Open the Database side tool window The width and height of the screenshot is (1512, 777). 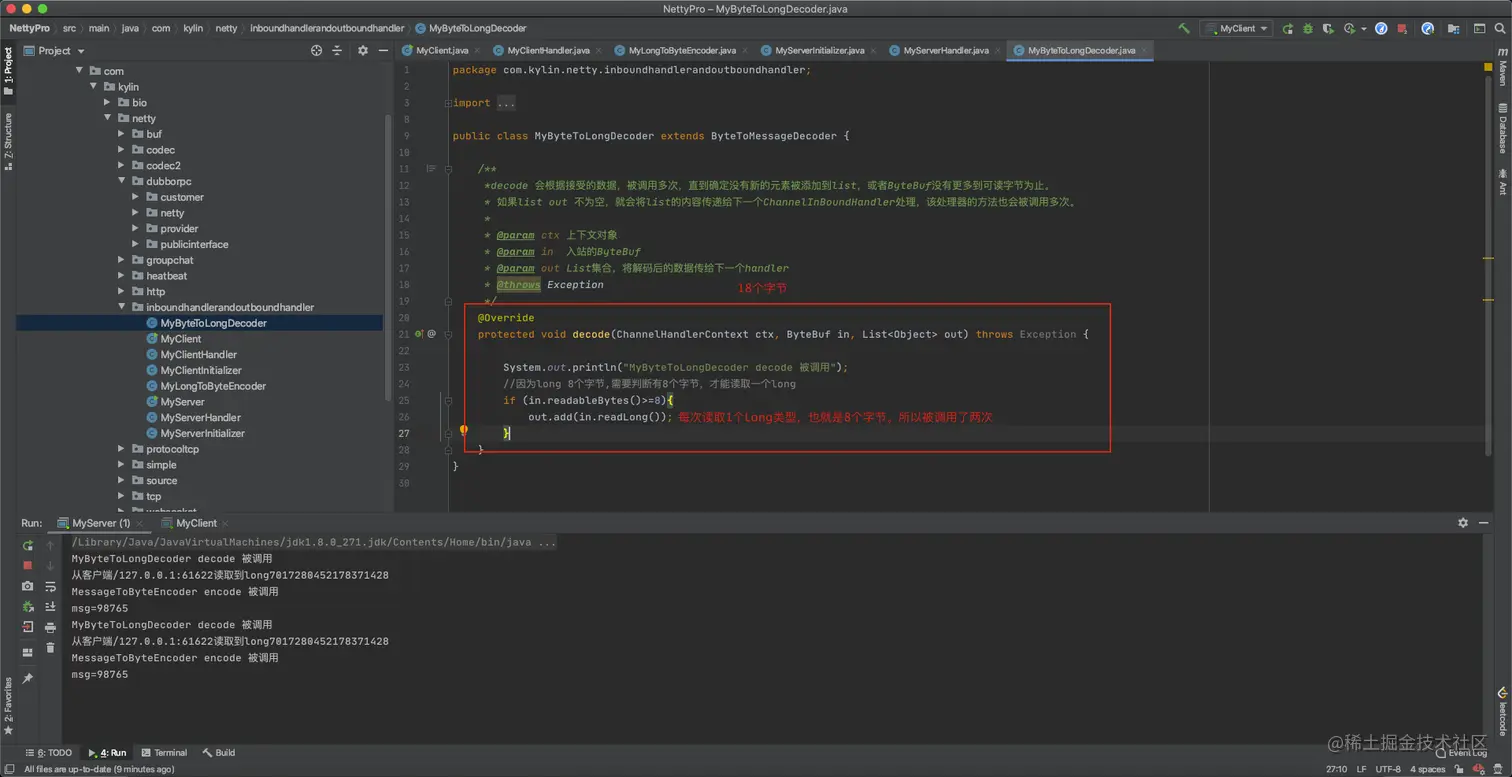pos(1502,127)
